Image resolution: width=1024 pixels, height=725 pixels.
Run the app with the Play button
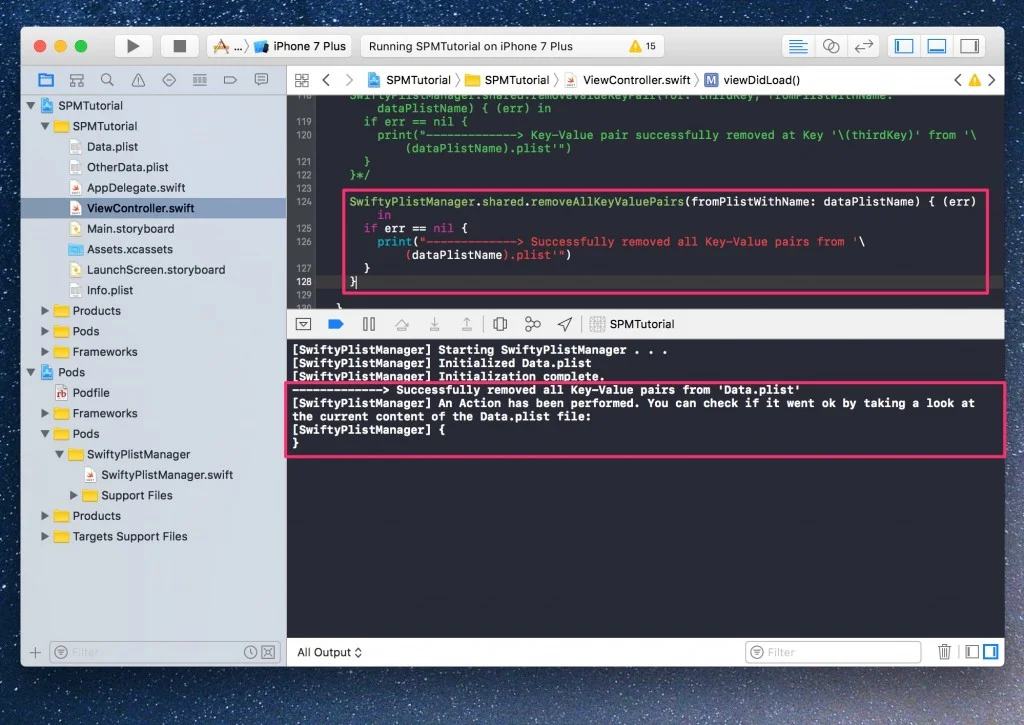pos(133,46)
